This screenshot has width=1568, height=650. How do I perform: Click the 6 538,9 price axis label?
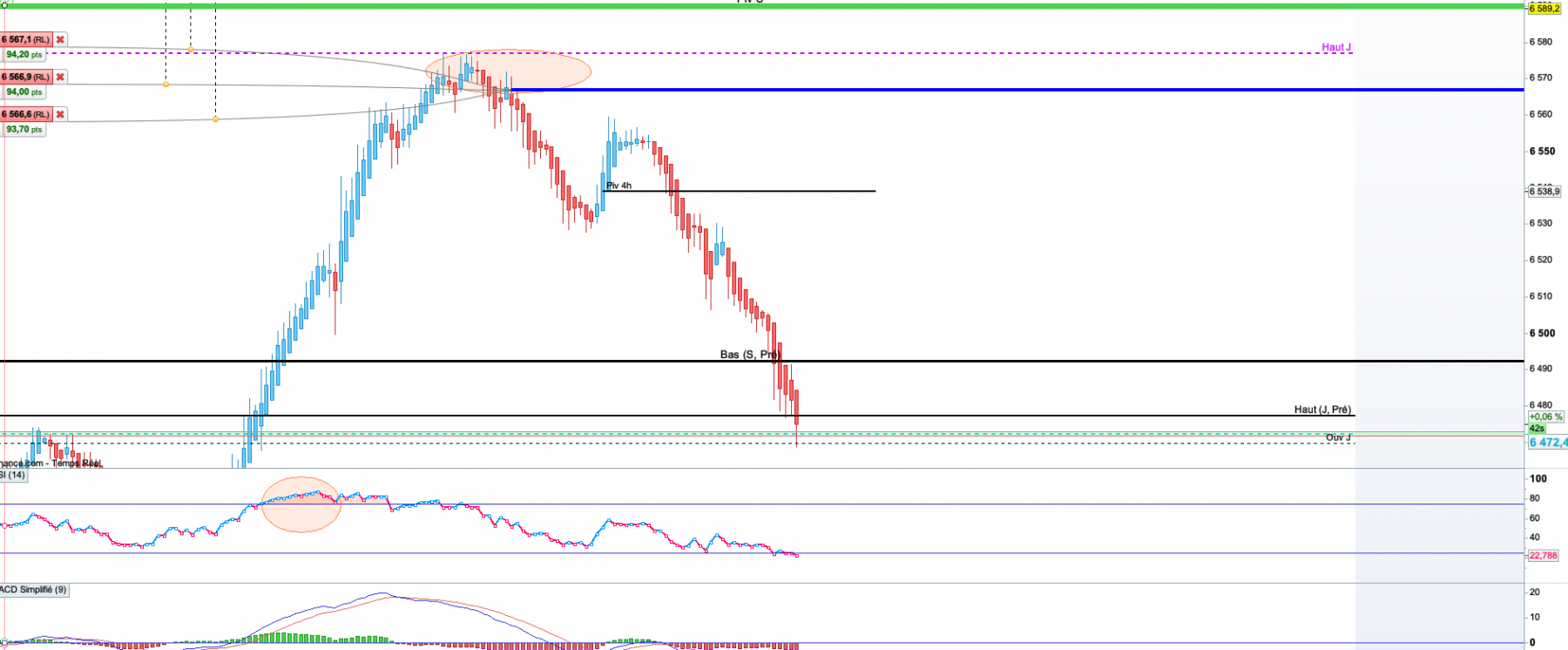(x=1544, y=191)
